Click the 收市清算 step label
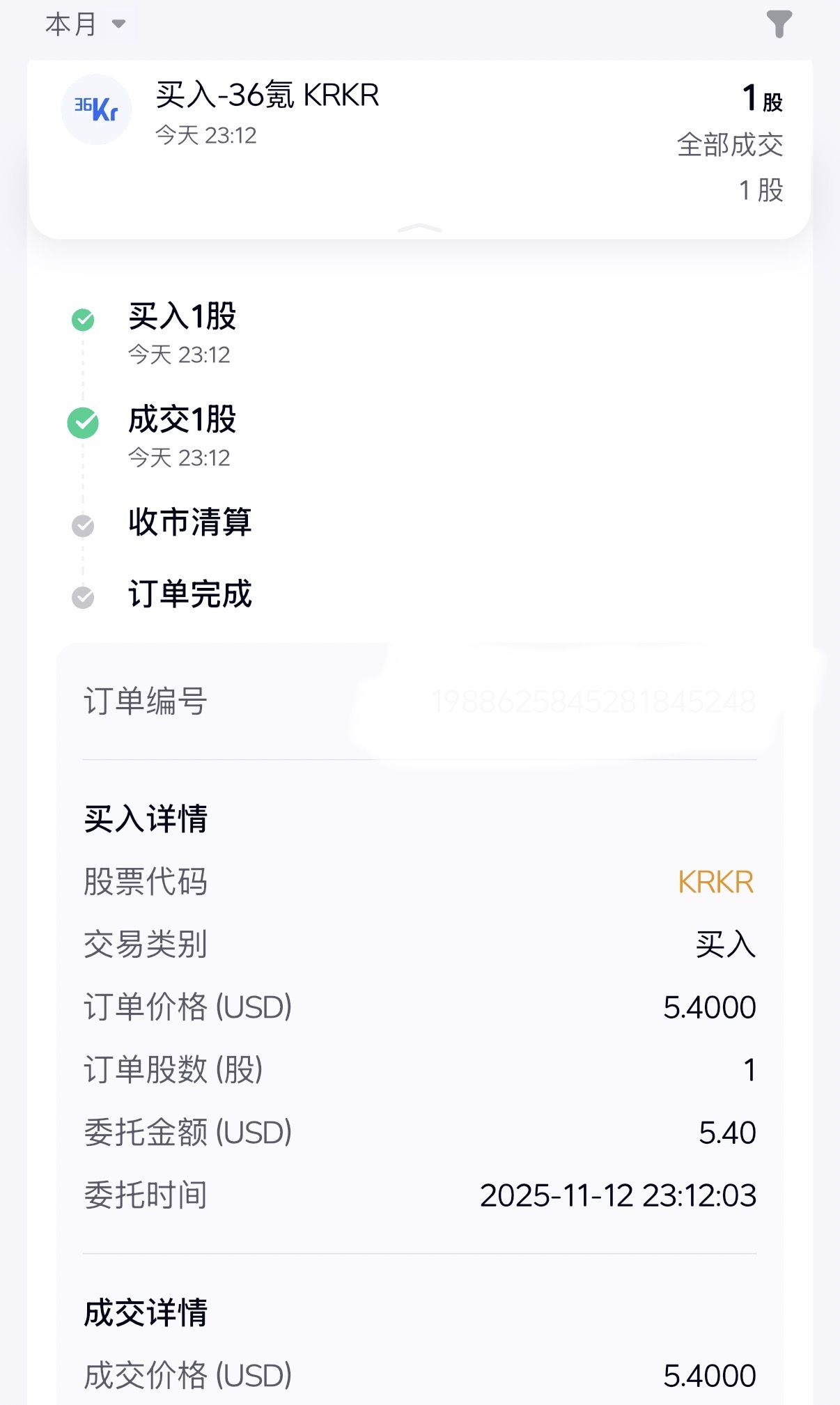Image resolution: width=840 pixels, height=1405 pixels. [x=189, y=522]
